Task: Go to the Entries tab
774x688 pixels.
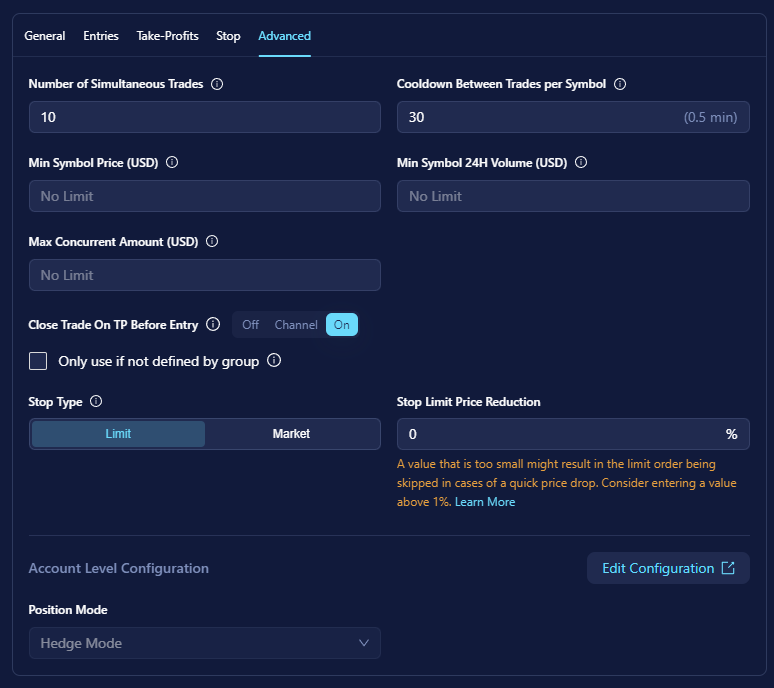Action: [x=101, y=36]
